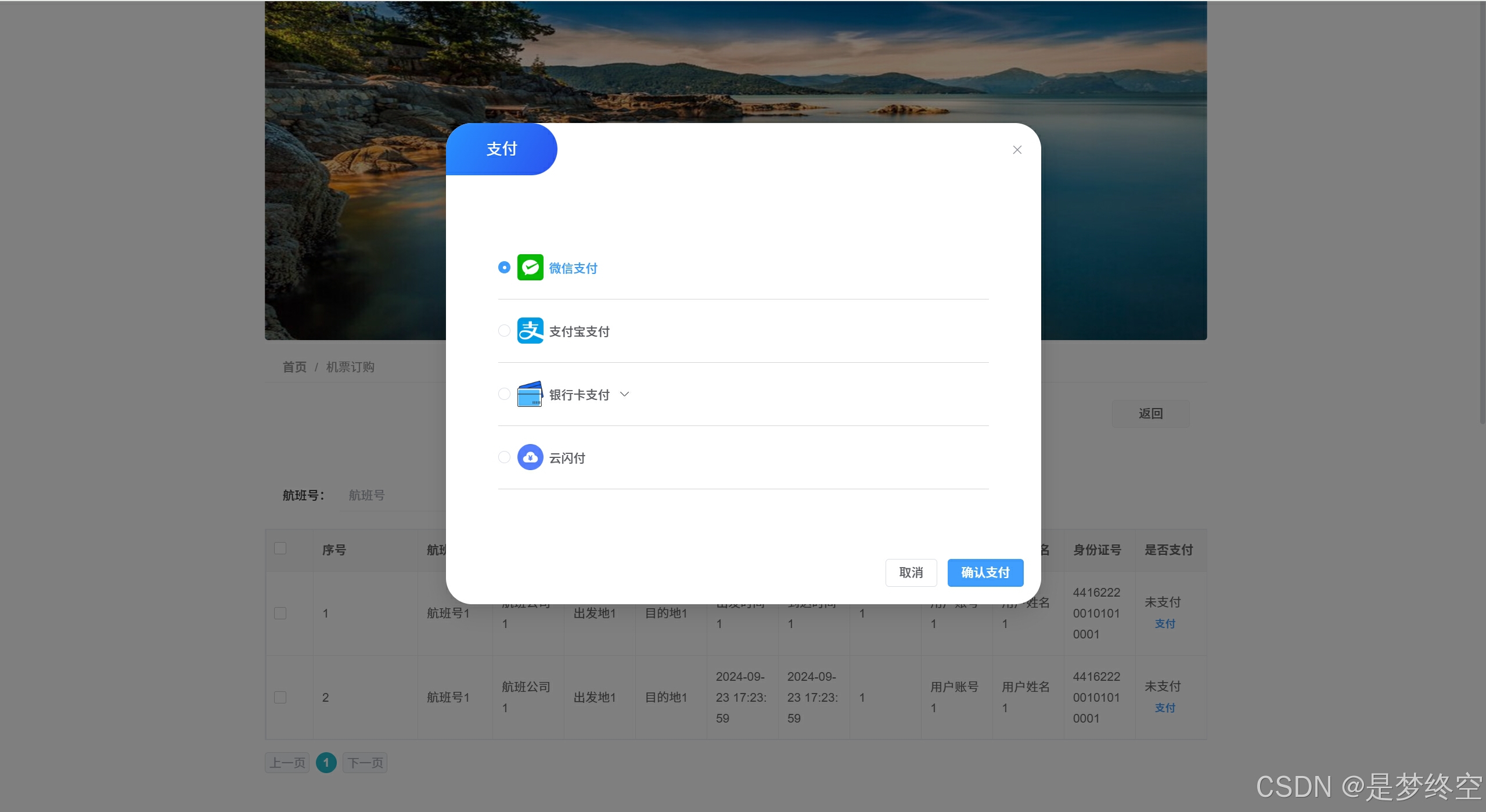Viewport: 1486px width, 812px height.
Task: Click the 支付 link in row 1
Action: [x=1164, y=624]
